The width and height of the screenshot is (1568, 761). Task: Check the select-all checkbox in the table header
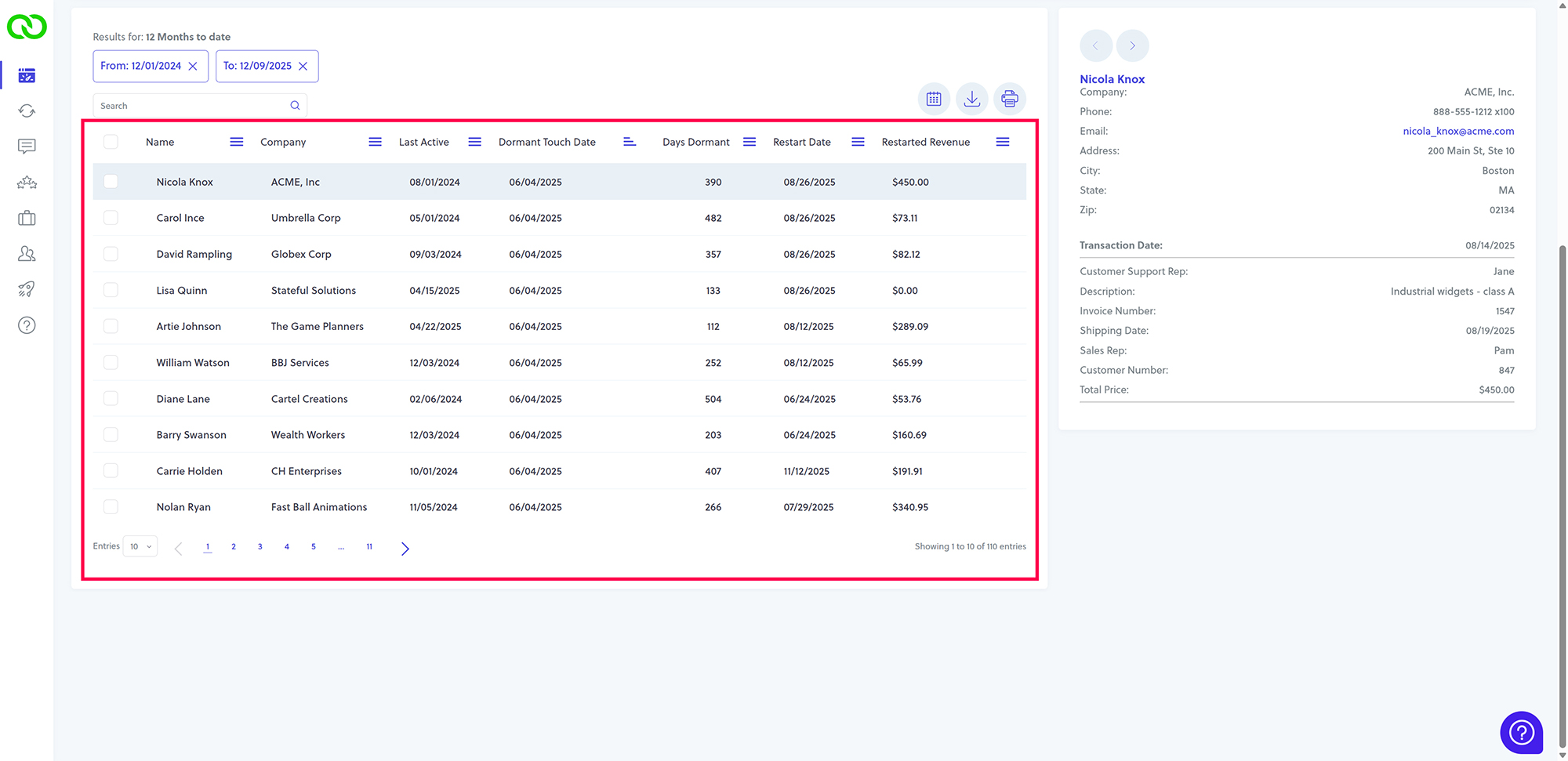coord(111,142)
